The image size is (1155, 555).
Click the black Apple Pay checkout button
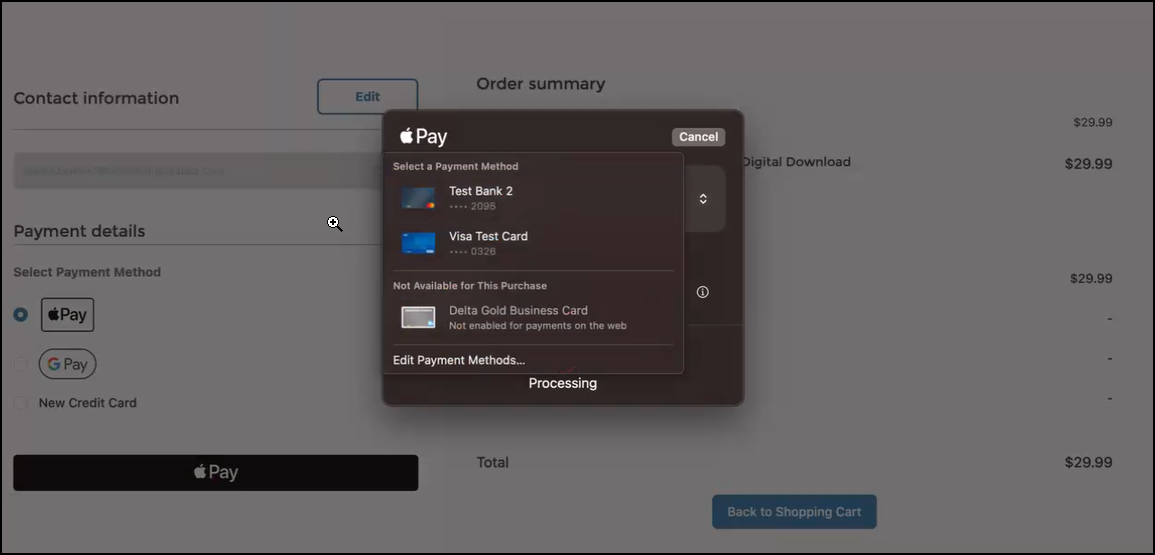[x=216, y=472]
